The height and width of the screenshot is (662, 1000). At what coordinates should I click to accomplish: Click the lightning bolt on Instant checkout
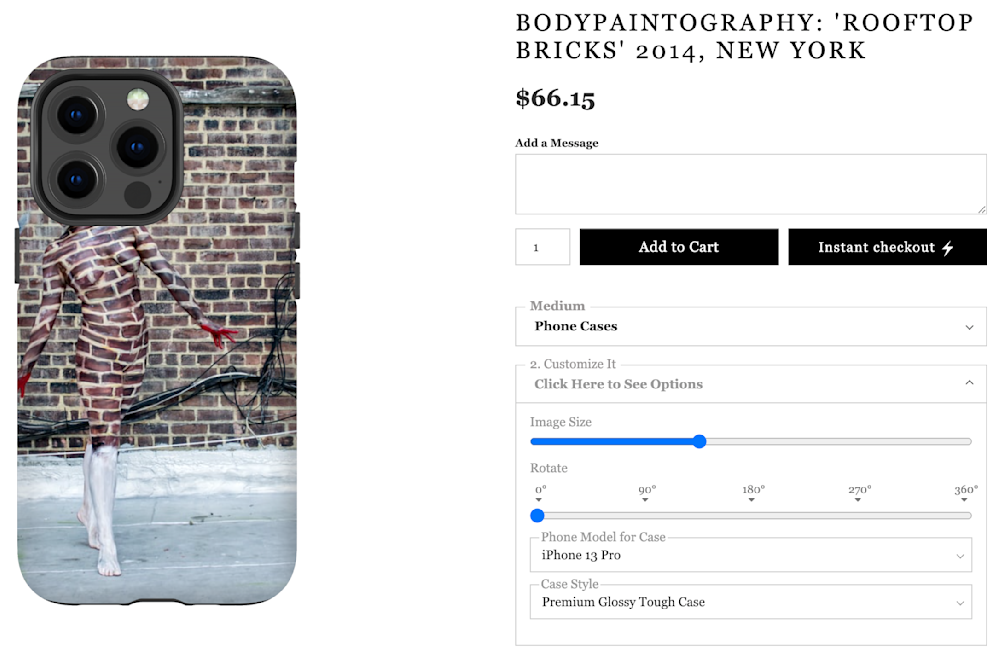(948, 248)
